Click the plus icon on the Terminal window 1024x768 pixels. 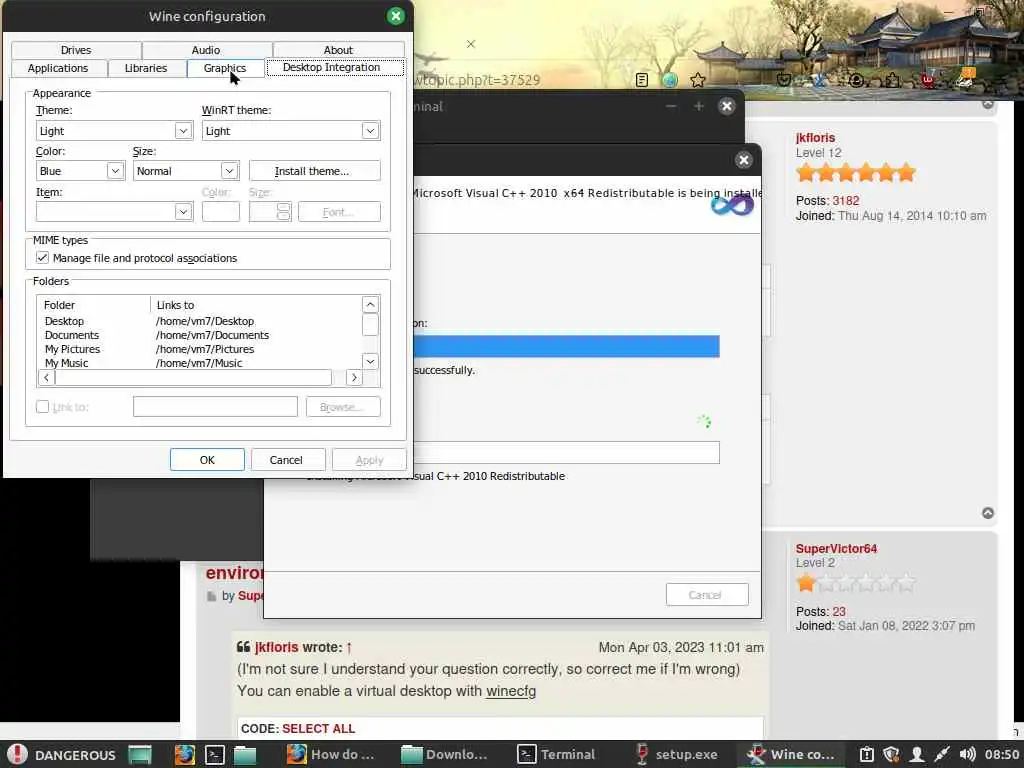[x=699, y=106]
